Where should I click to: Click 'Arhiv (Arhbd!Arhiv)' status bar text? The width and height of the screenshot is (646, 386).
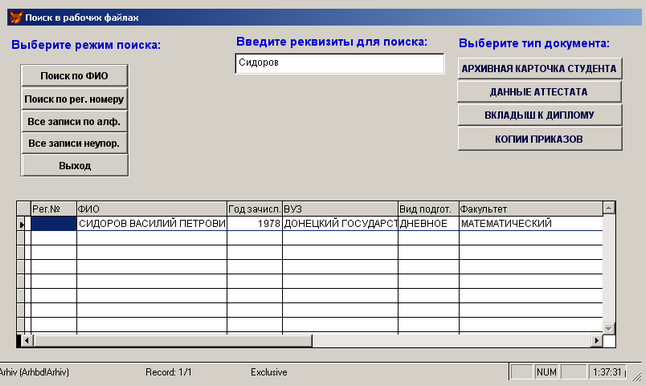[34, 372]
